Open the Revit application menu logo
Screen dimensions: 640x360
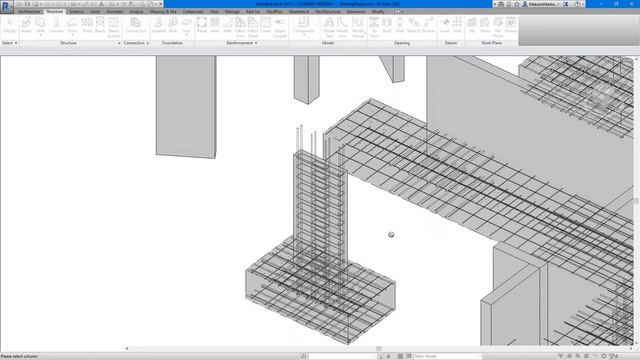(7, 6)
